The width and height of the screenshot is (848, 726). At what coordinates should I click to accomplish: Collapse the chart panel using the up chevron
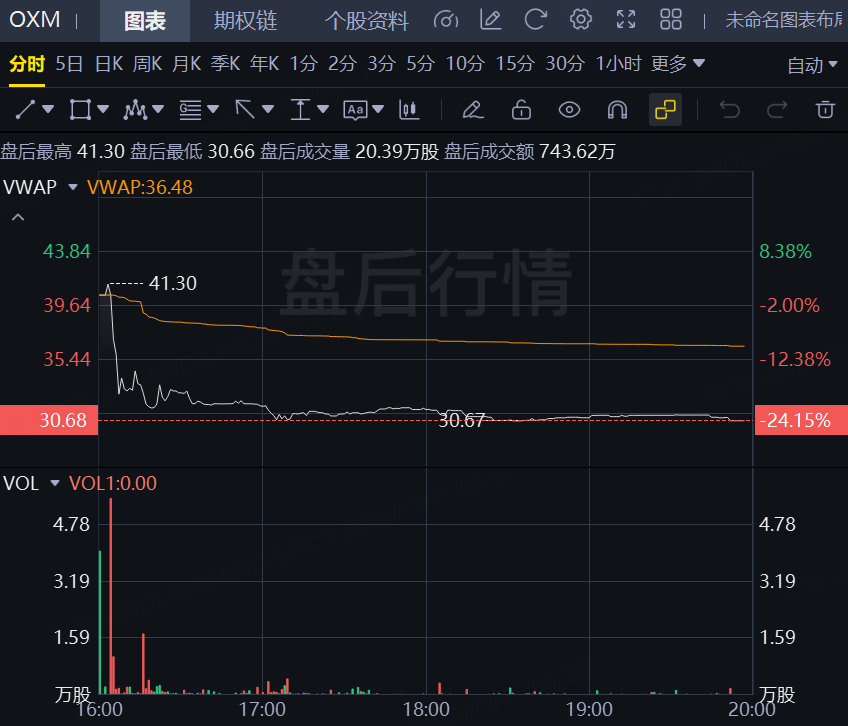tap(17, 217)
